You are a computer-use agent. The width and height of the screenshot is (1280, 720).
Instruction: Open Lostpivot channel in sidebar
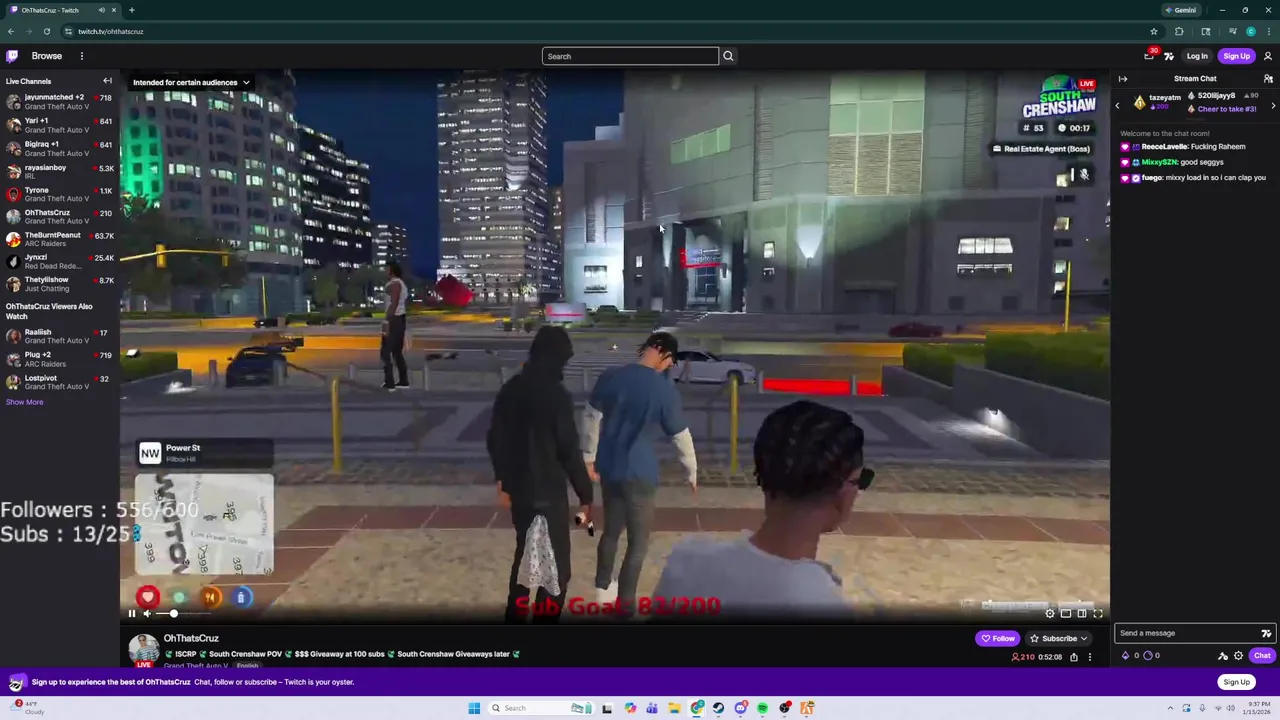(x=59, y=382)
